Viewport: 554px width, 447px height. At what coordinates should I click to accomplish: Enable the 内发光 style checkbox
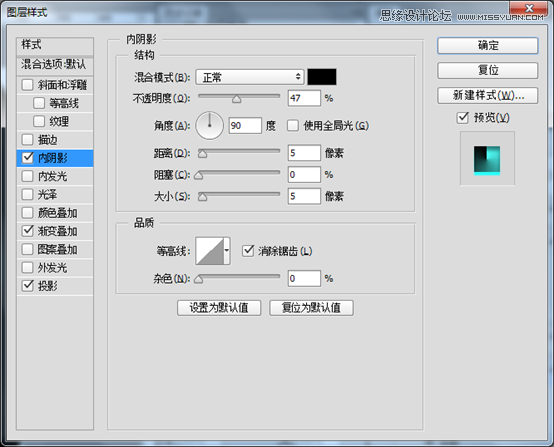(28, 176)
